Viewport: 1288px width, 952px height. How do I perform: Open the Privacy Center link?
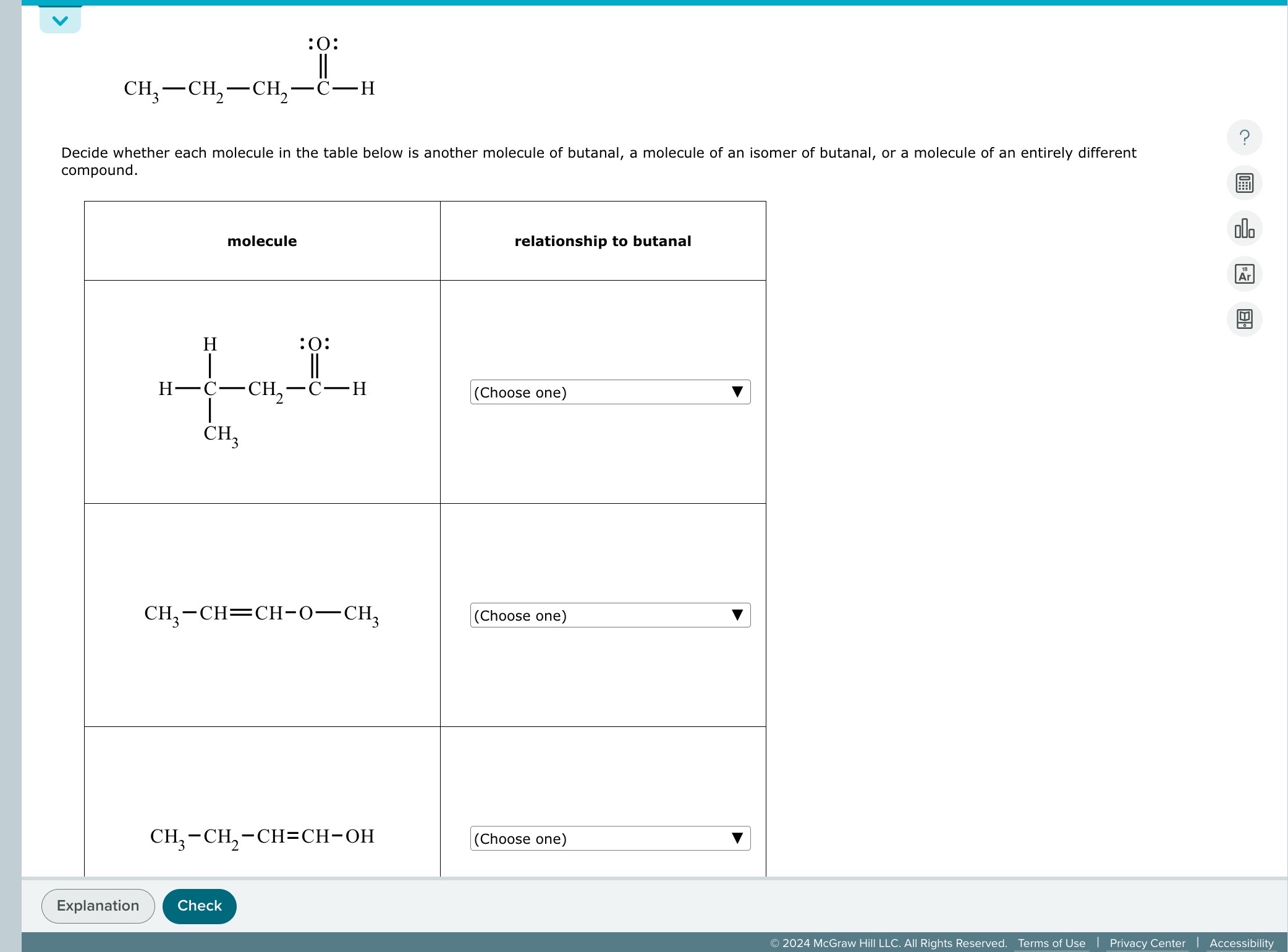(x=1147, y=943)
